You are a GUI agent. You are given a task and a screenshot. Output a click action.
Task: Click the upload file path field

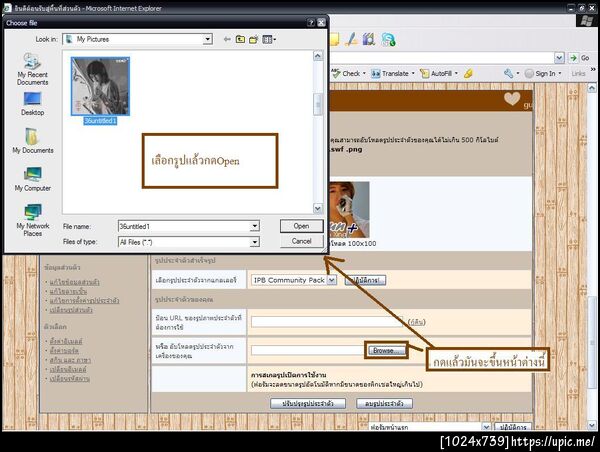[308, 350]
